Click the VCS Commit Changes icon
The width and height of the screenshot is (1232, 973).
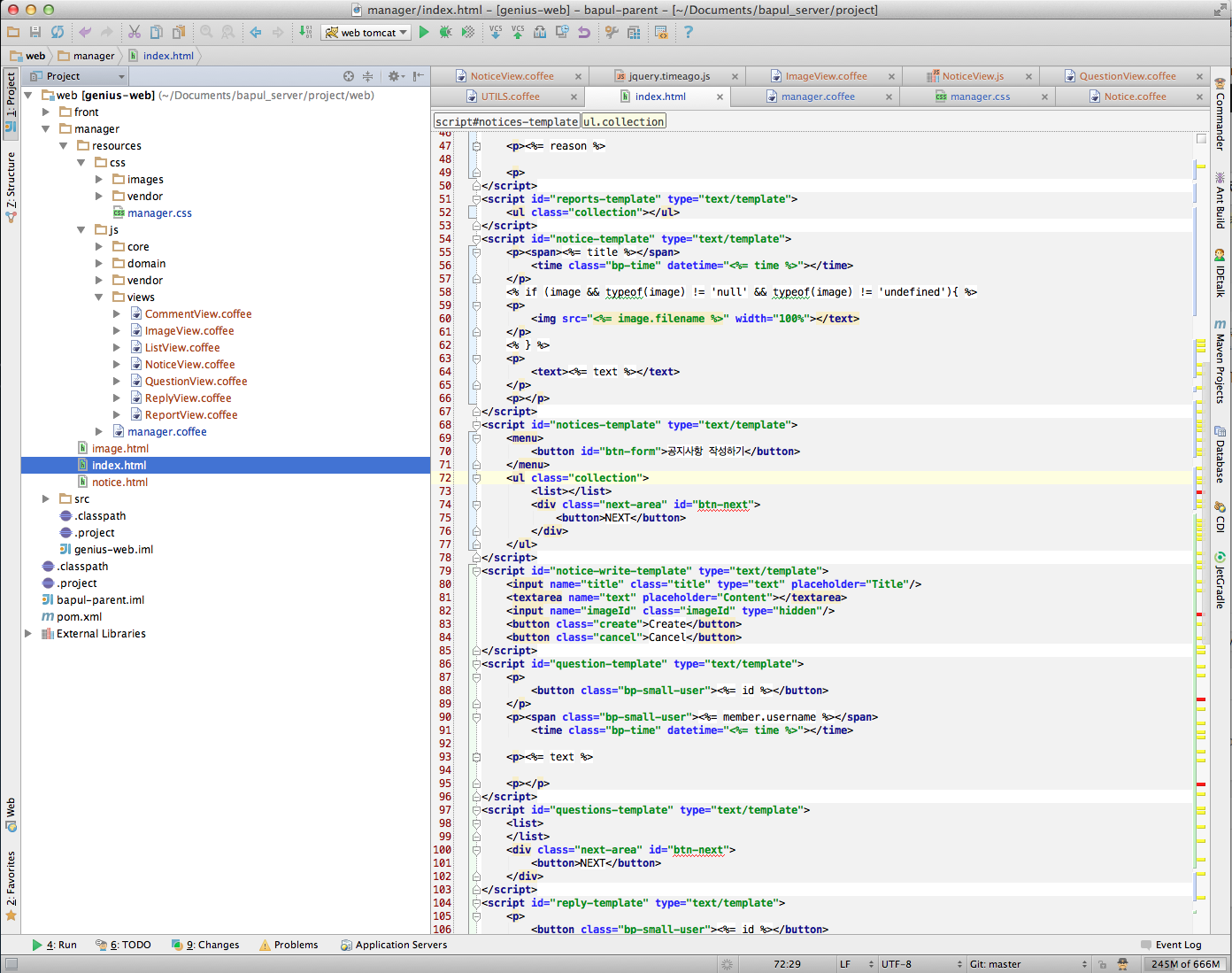tap(518, 32)
